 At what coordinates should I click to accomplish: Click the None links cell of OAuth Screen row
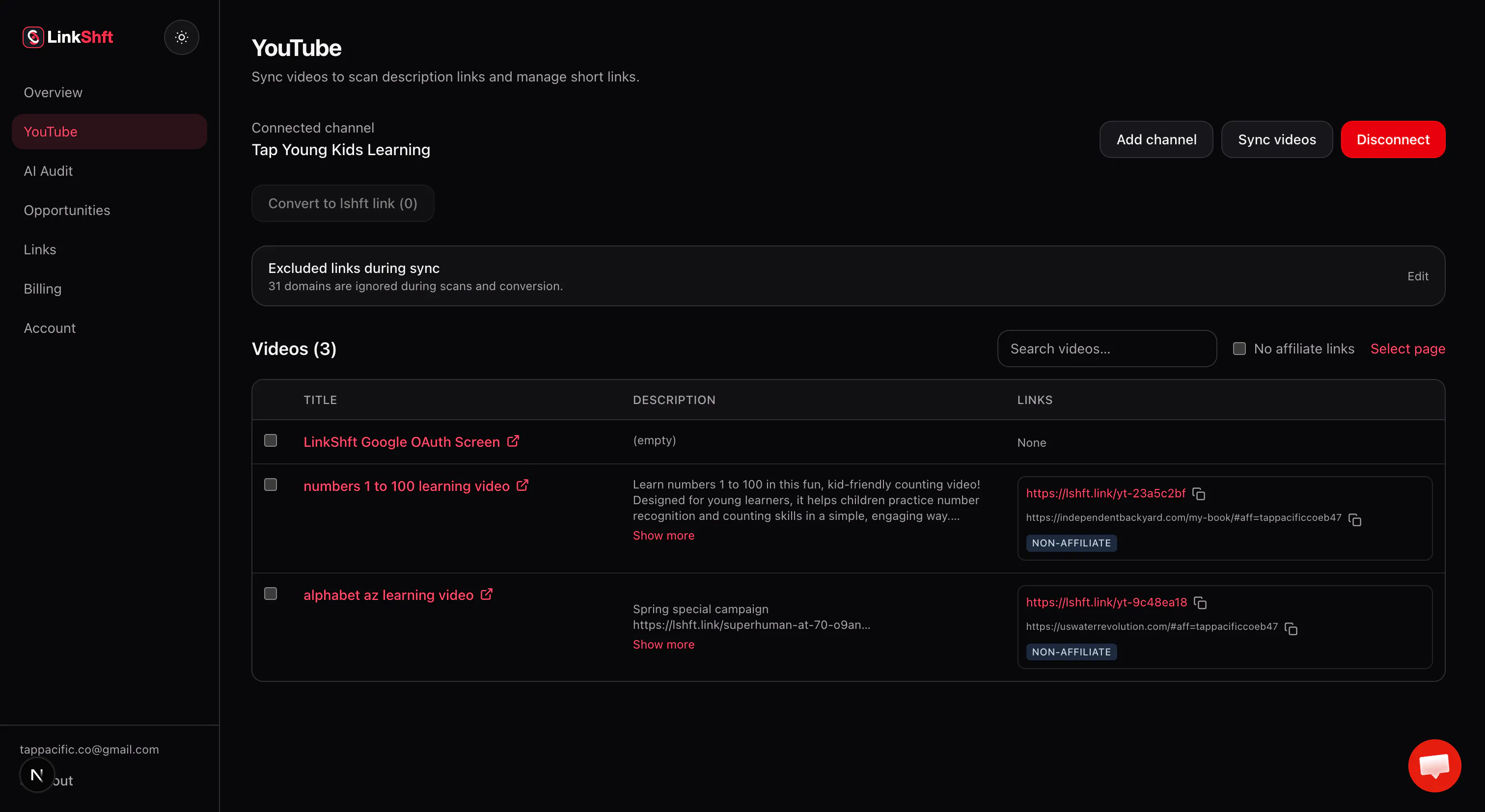pos(1031,443)
